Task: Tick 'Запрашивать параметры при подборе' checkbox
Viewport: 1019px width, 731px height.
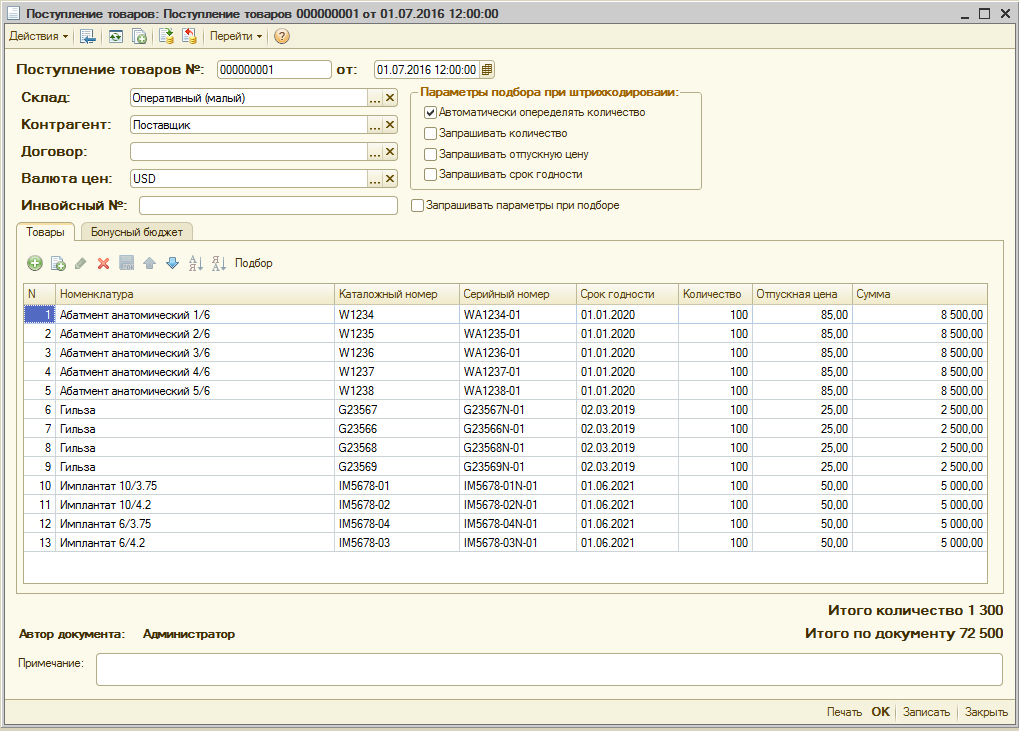Action: click(x=419, y=205)
